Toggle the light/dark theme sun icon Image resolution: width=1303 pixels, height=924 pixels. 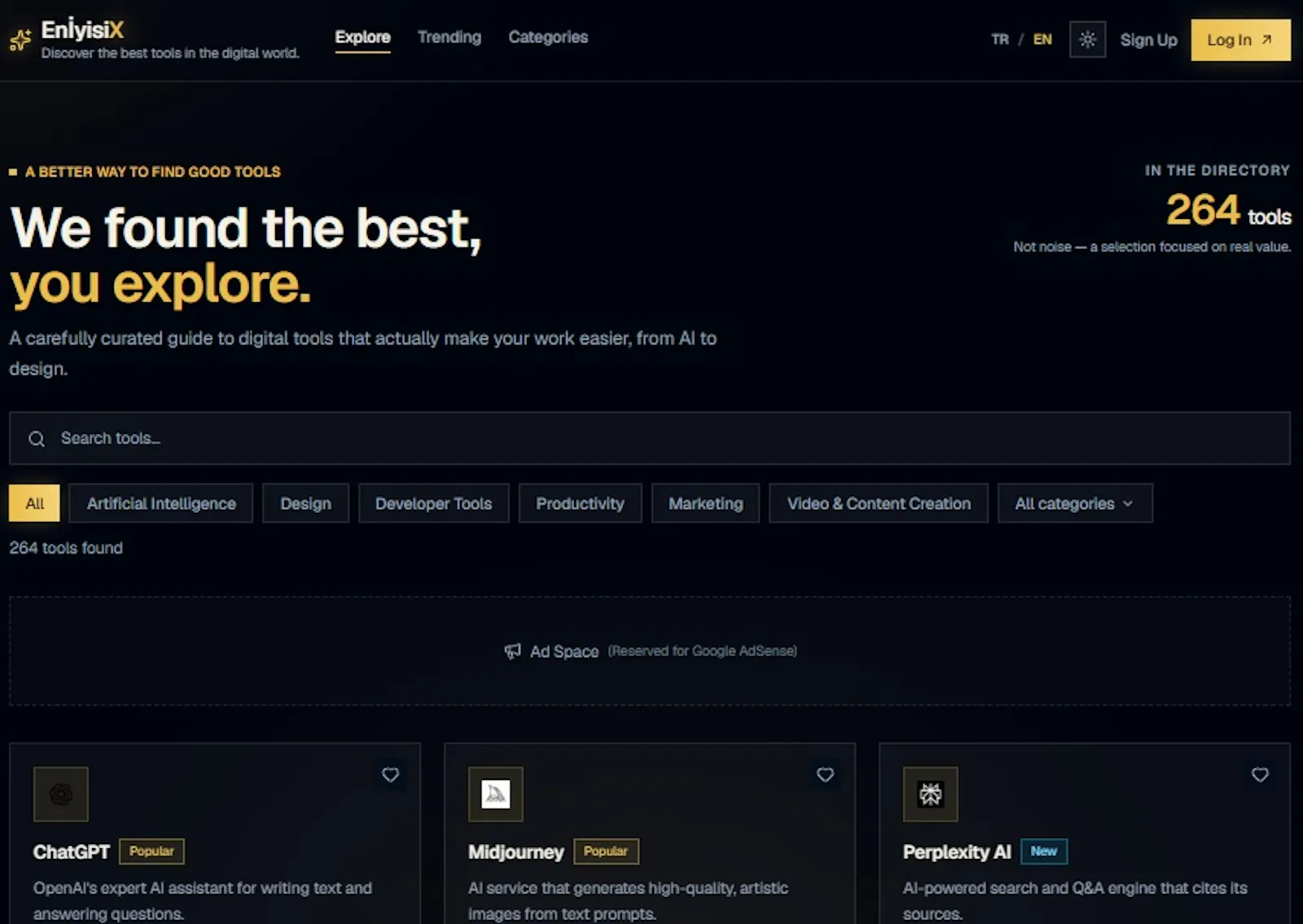coord(1087,40)
